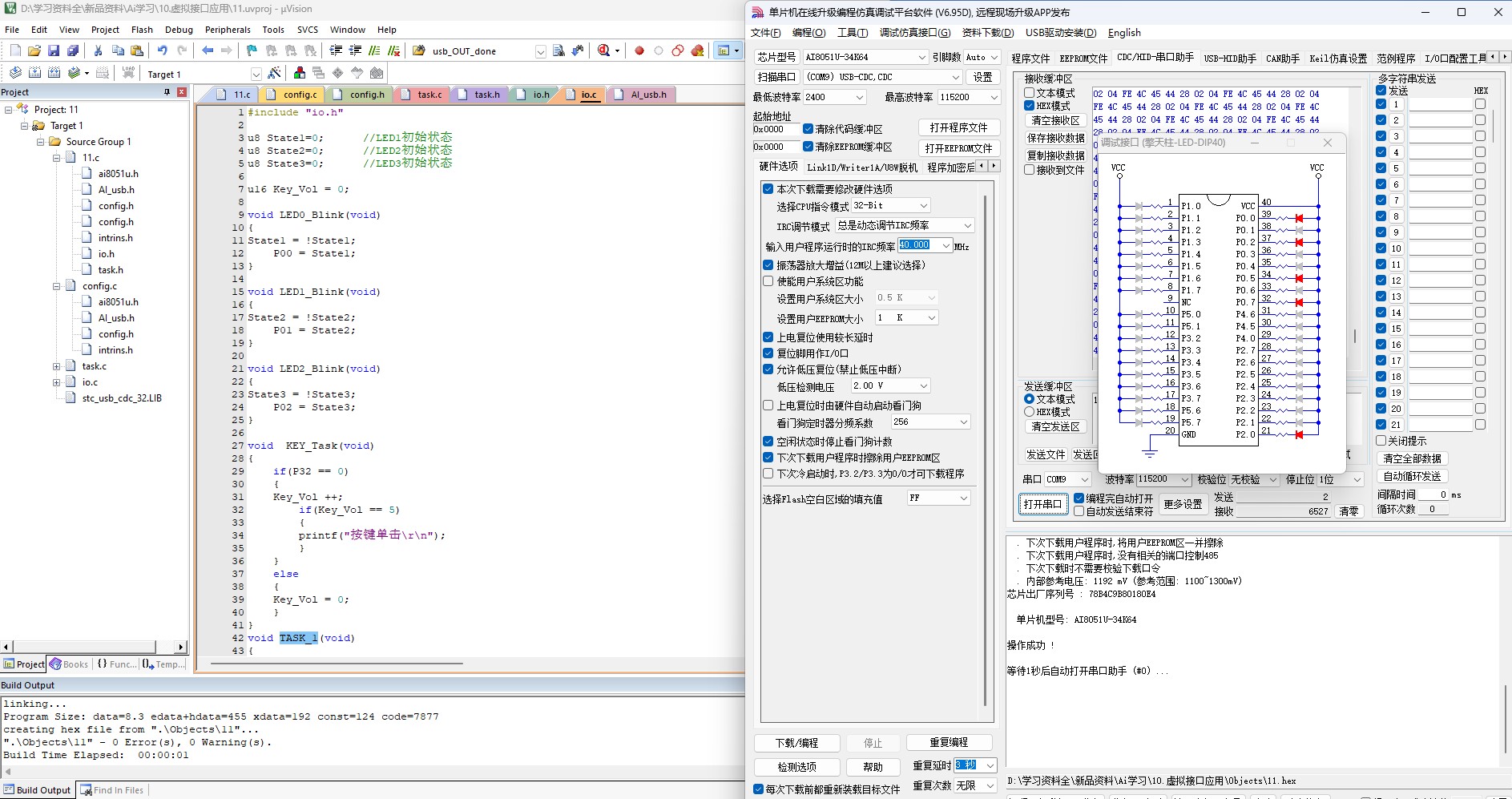Click the Save icon in µVision toolbar
1512x799 pixels.
click(x=54, y=50)
